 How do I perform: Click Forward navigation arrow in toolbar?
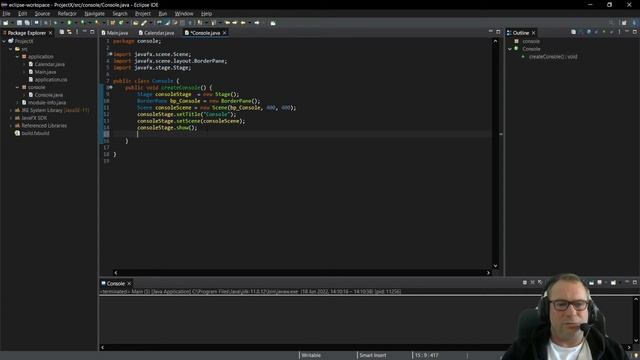(257, 23)
